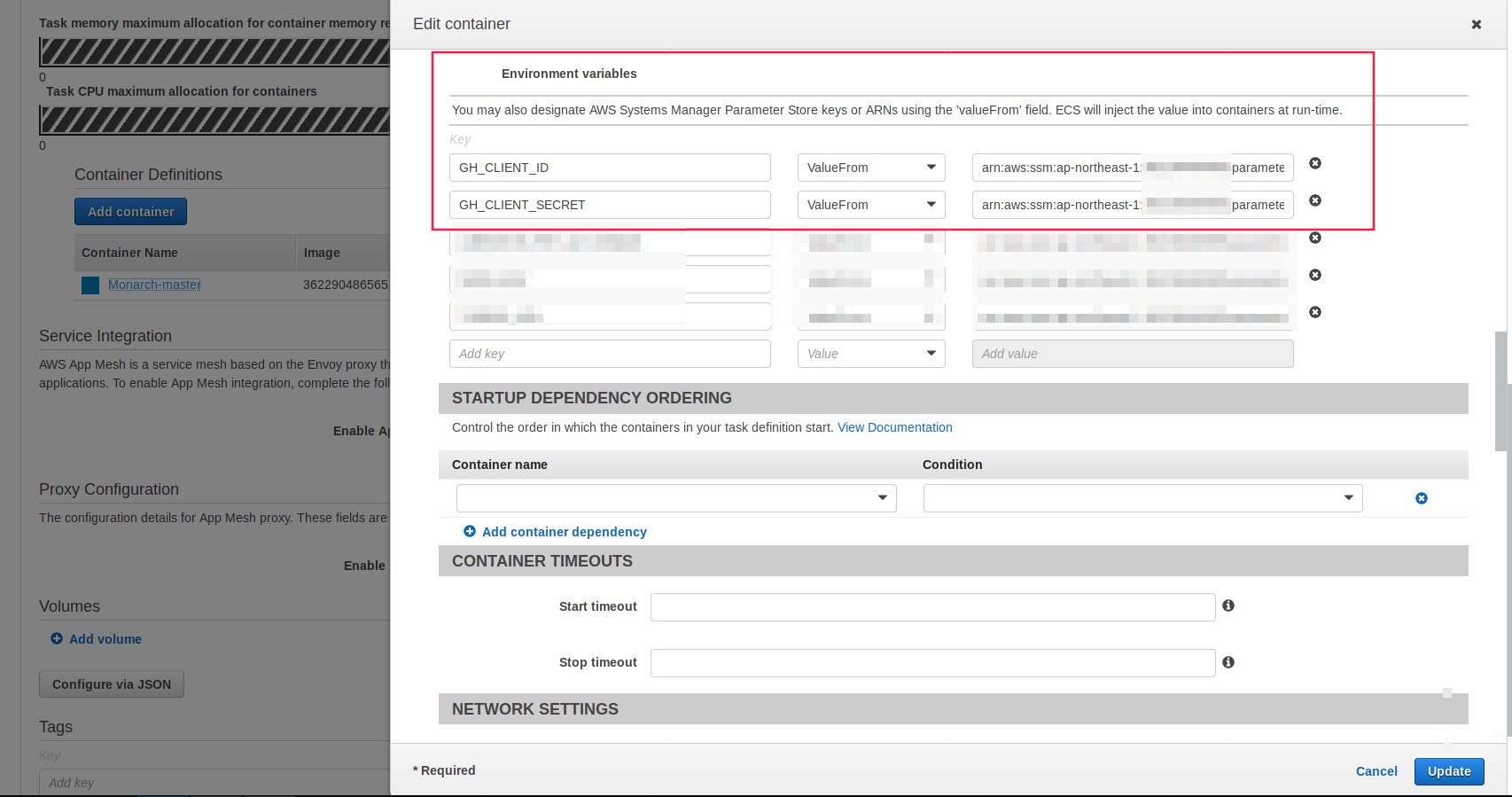
Task: Close the Edit container dialog
Action: [x=1477, y=25]
